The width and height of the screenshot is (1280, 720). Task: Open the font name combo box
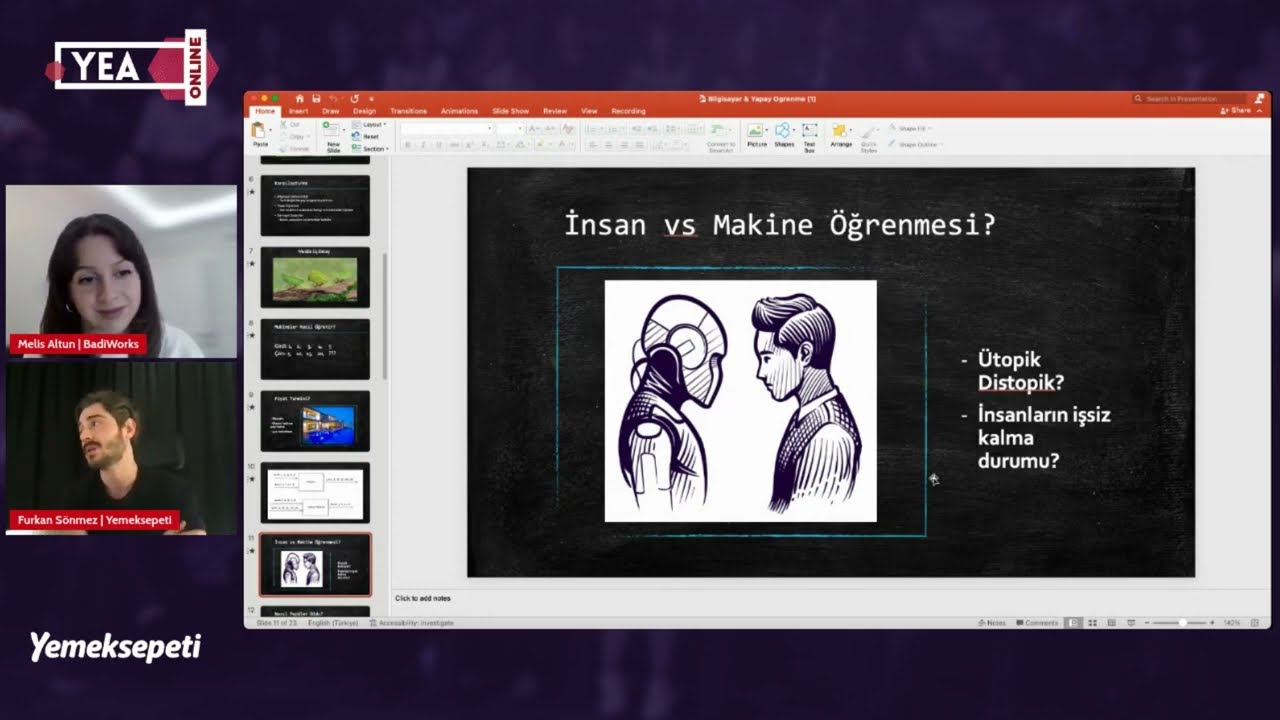[x=447, y=128]
